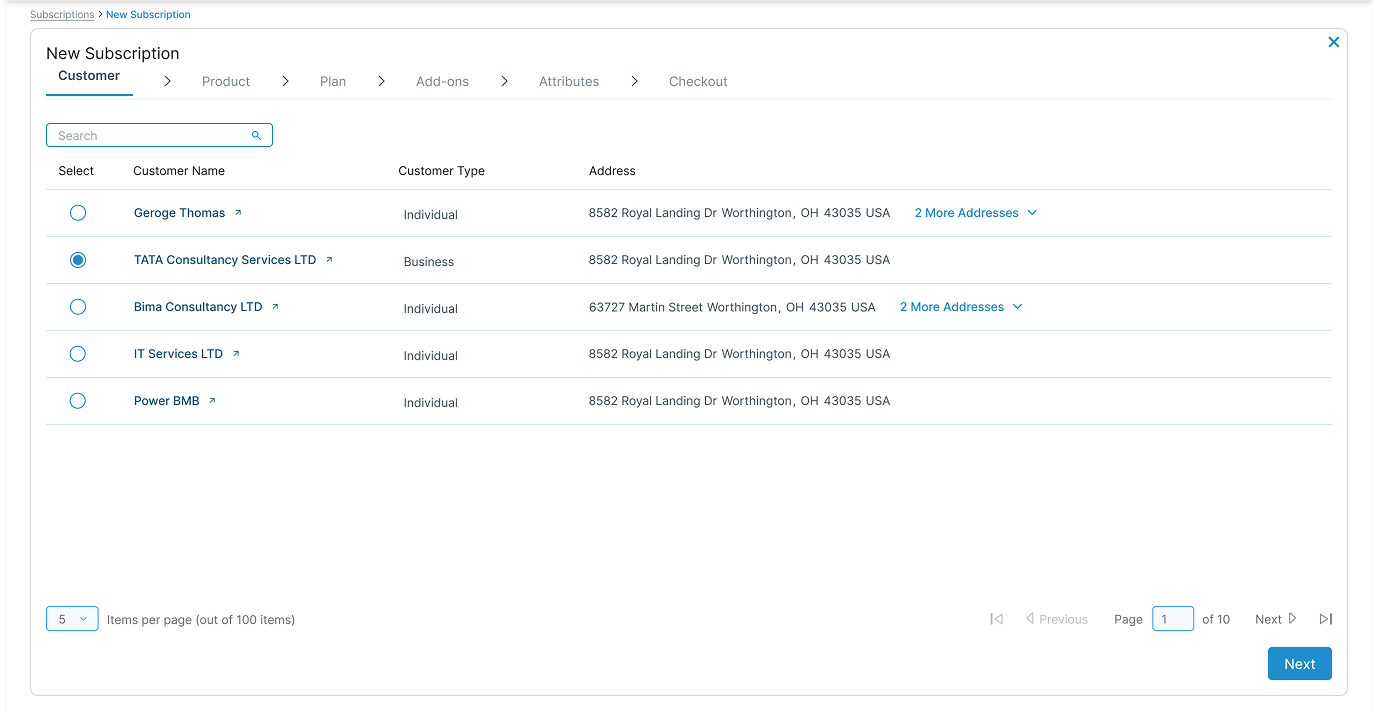Image resolution: width=1378 pixels, height=712 pixels.
Task: Focus the customer Search field
Action: click(x=159, y=135)
